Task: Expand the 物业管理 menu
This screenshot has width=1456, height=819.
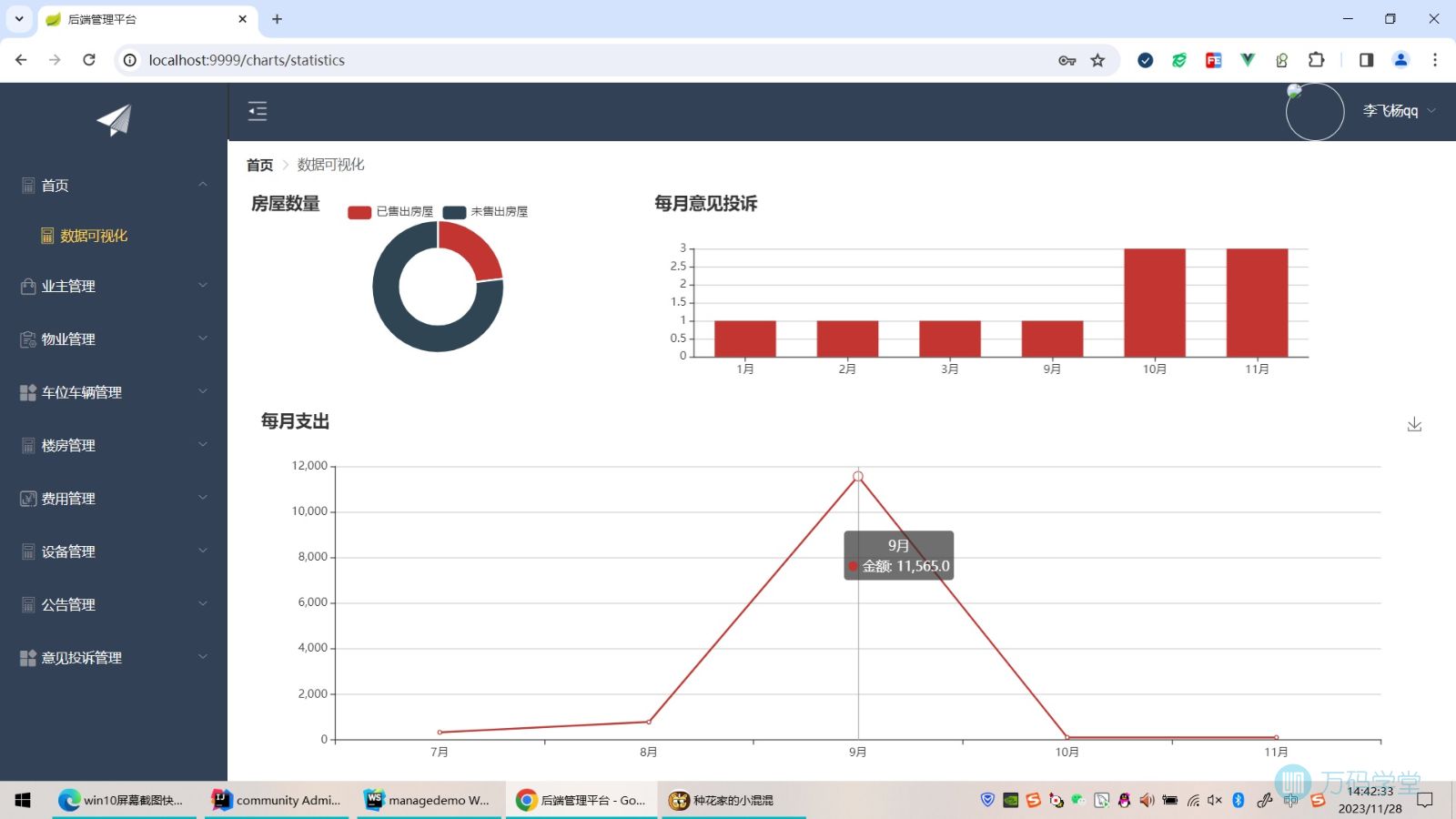Action: click(x=114, y=339)
